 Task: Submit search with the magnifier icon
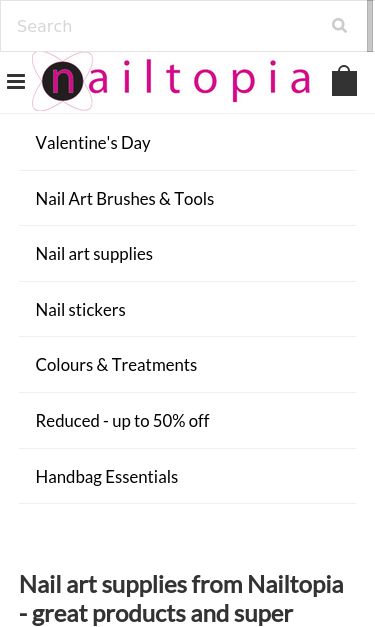[x=339, y=26]
